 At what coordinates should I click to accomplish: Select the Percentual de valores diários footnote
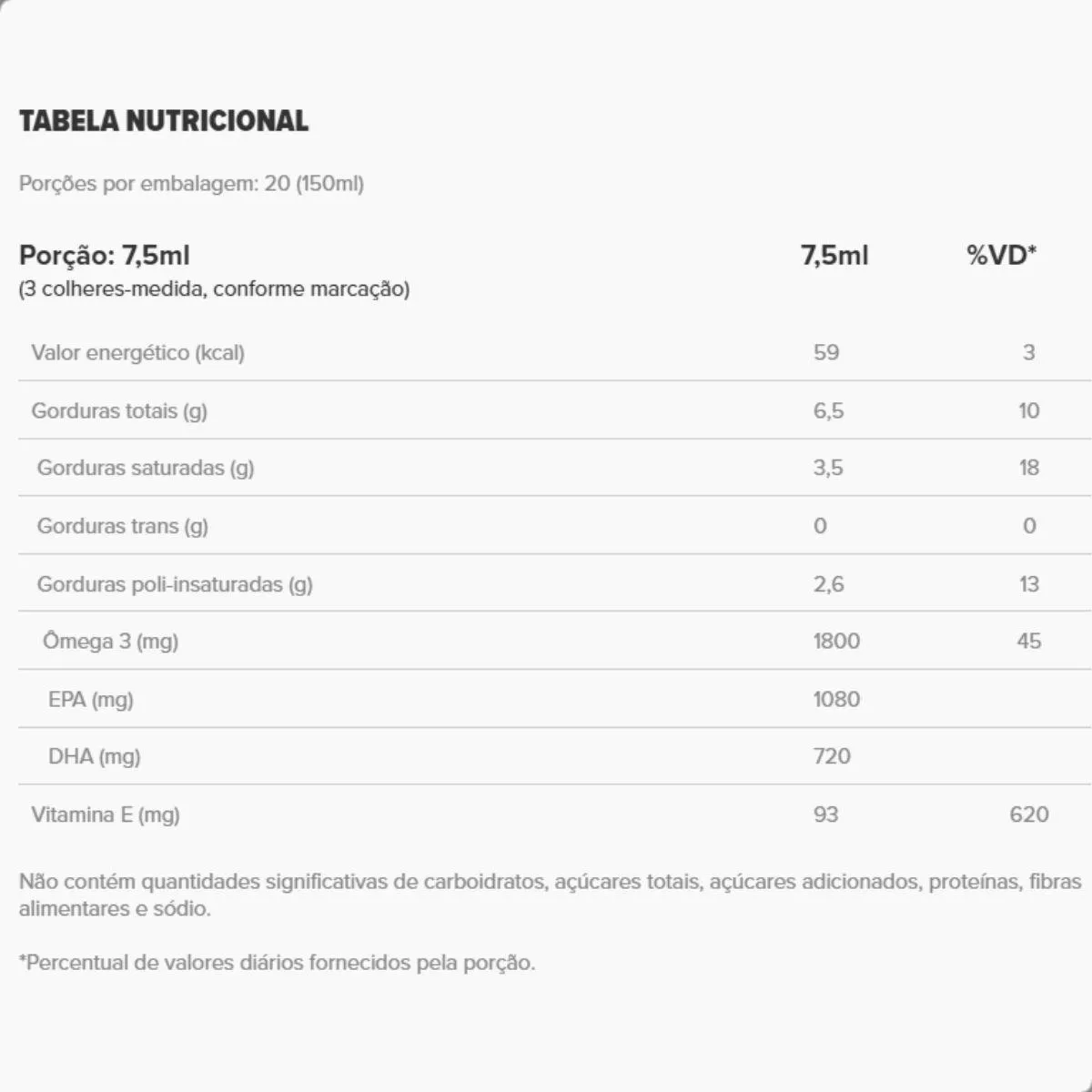click(277, 963)
